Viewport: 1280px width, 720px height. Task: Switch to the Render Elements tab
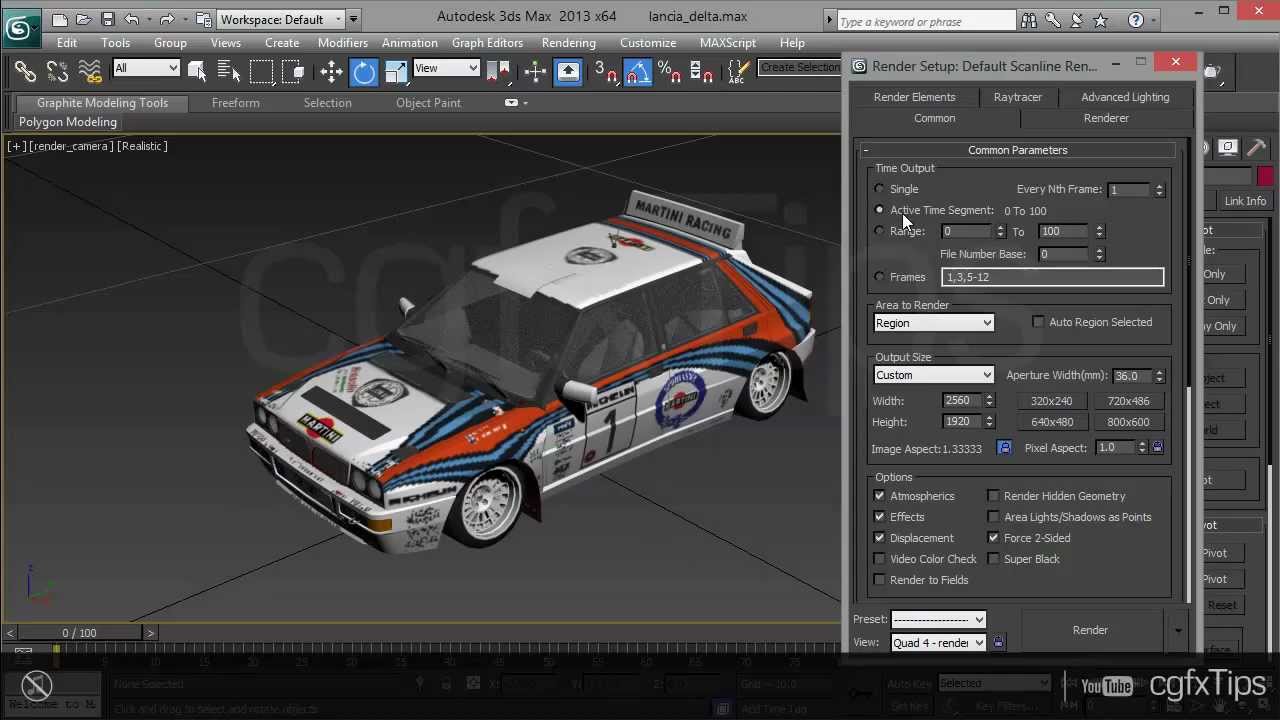[x=914, y=97]
